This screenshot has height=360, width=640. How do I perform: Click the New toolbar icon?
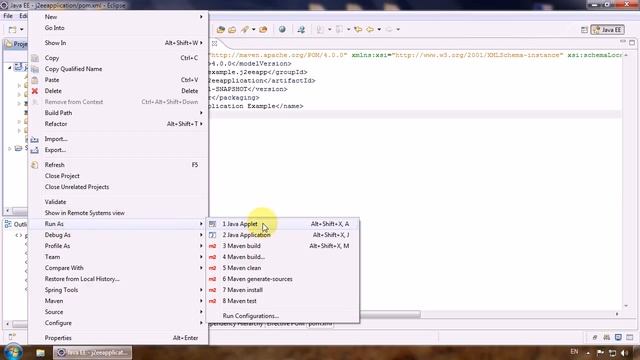(13, 29)
